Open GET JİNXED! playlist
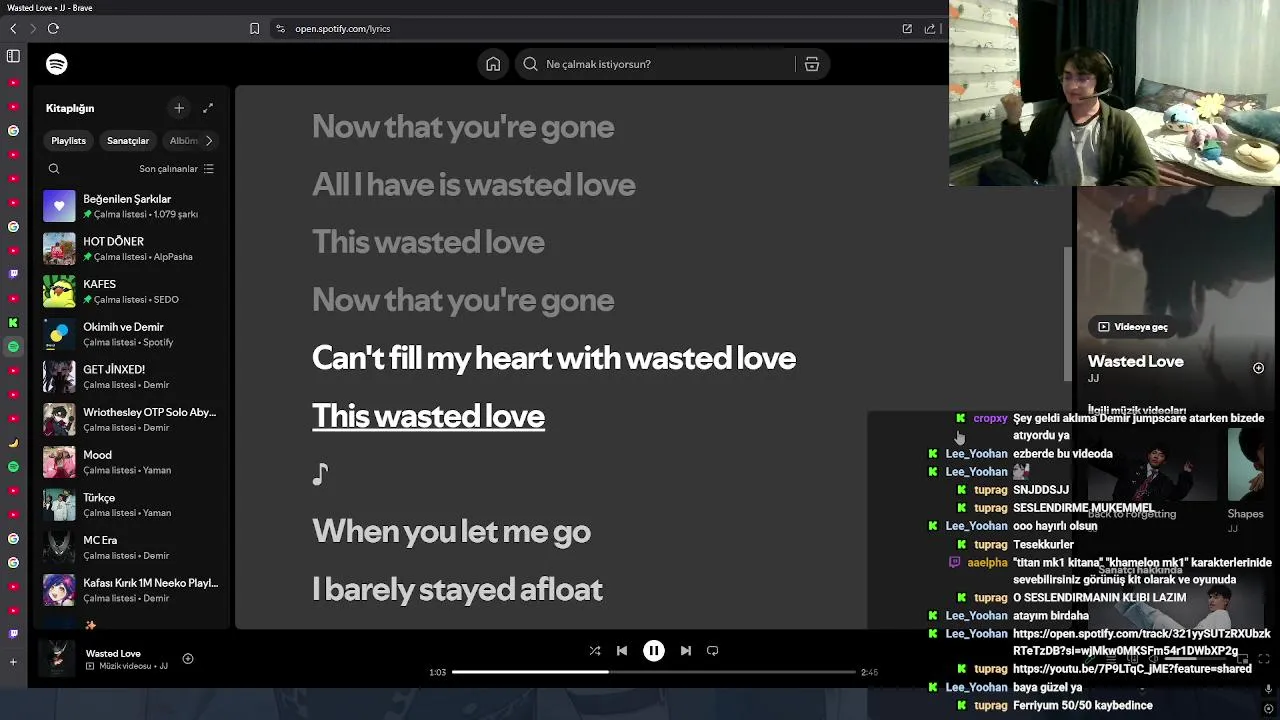The width and height of the screenshot is (1280, 720). [x=130, y=377]
